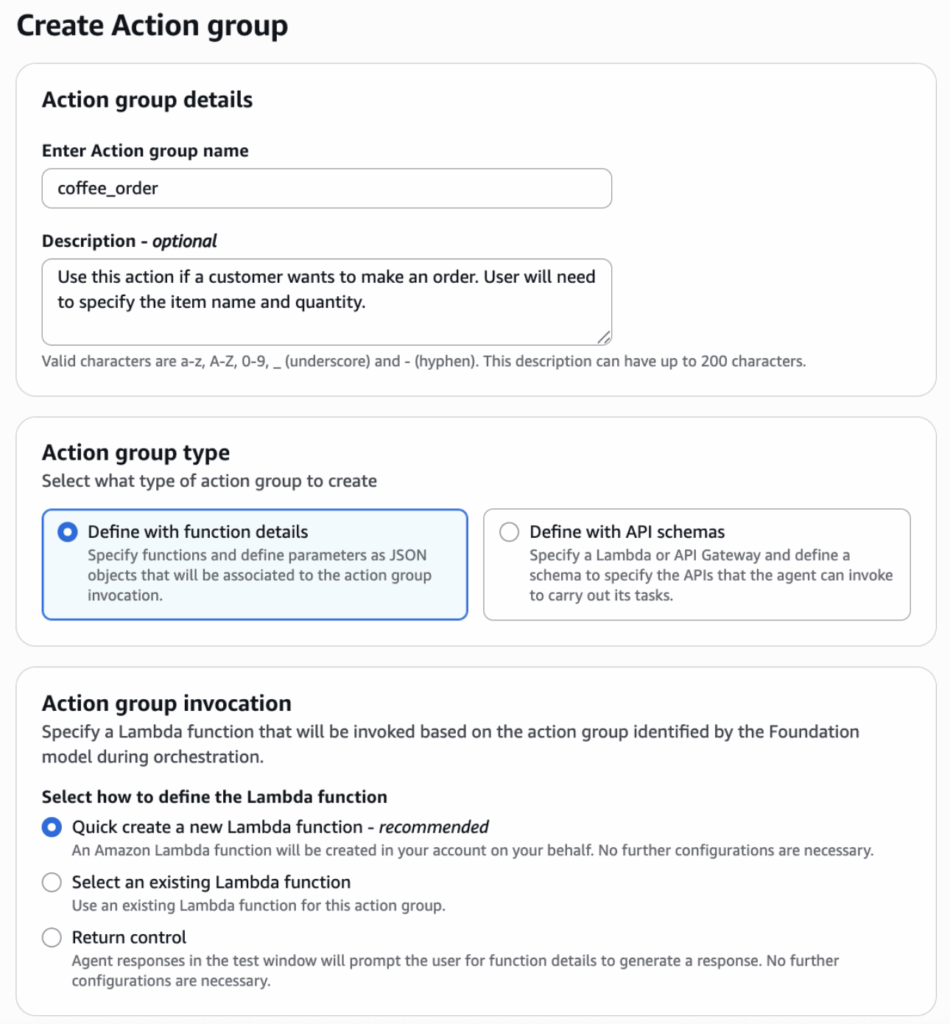Click the 'Action group type' section heading
The image size is (950, 1024).
click(x=135, y=453)
